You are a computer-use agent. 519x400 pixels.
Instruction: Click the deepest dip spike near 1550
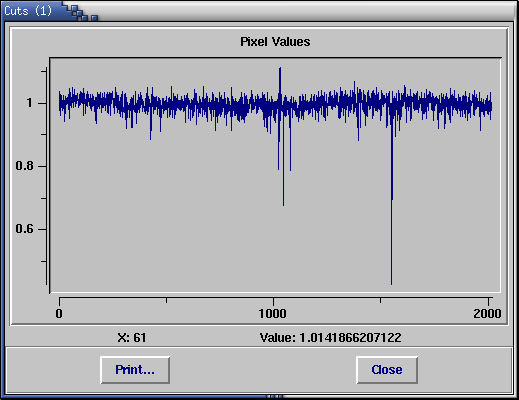click(392, 207)
